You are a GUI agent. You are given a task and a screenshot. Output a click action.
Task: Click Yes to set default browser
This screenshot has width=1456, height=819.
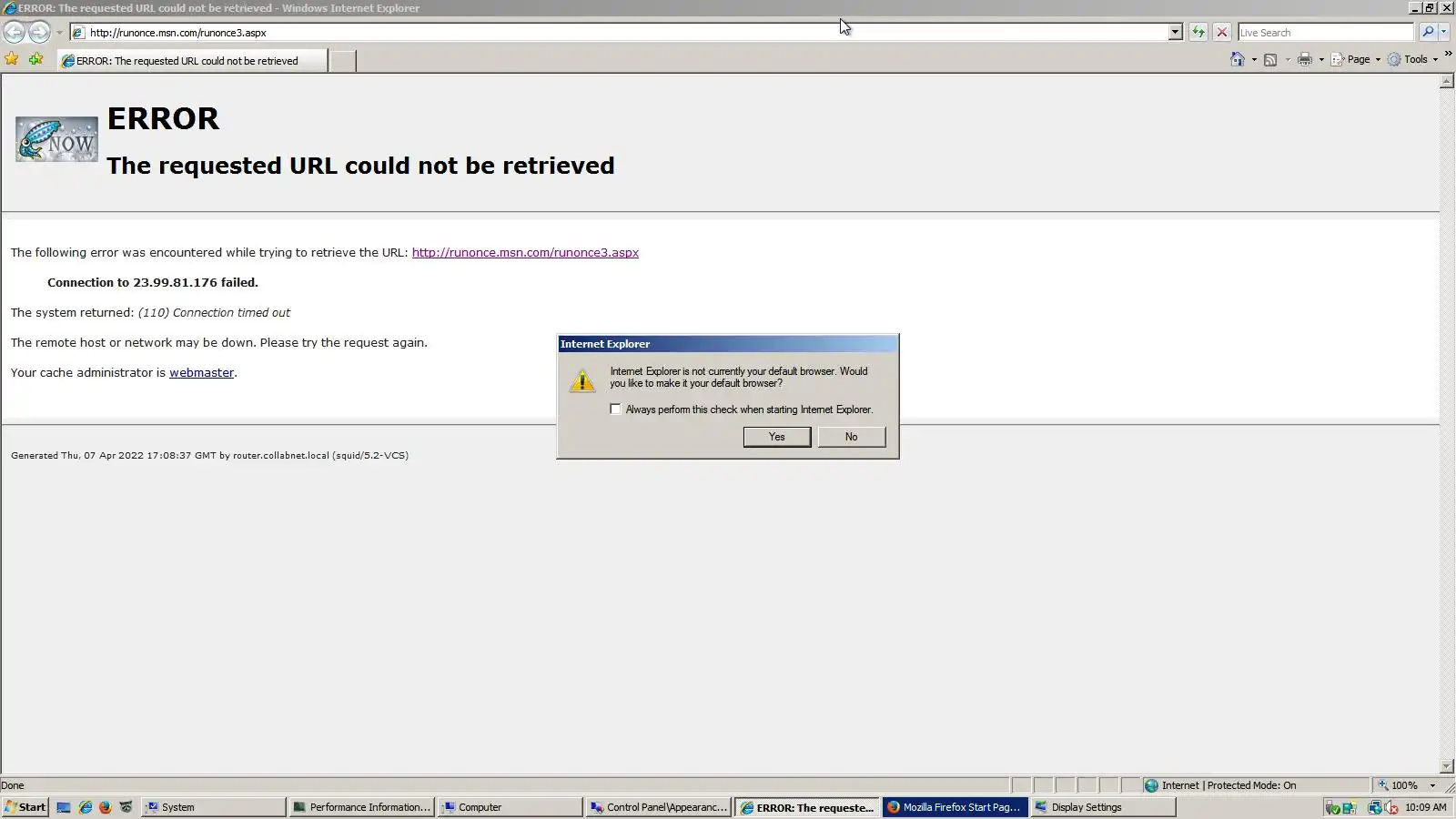pyautogui.click(x=777, y=437)
